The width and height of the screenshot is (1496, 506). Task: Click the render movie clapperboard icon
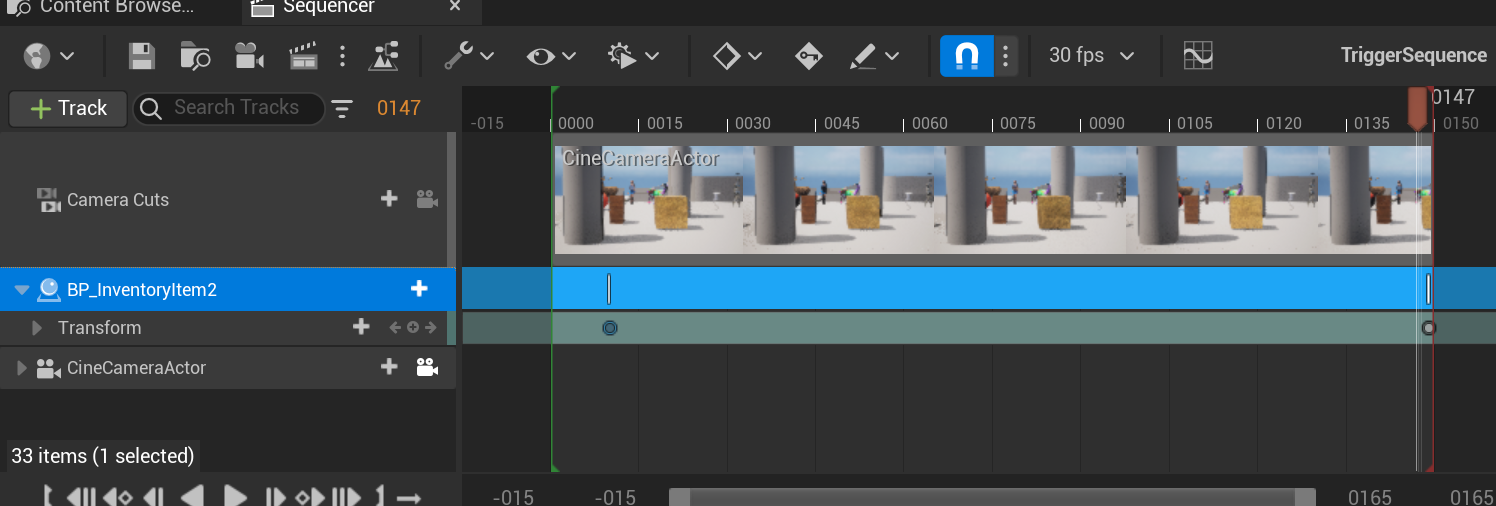pos(303,56)
